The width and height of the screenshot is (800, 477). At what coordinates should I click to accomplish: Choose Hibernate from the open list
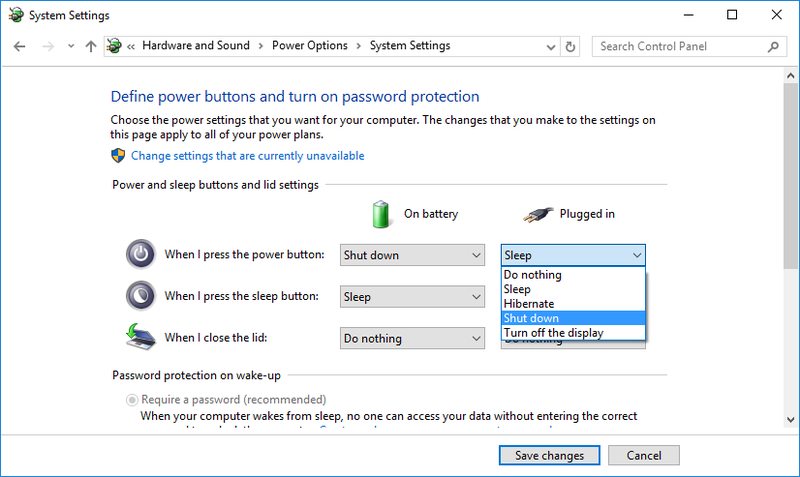coord(573,304)
